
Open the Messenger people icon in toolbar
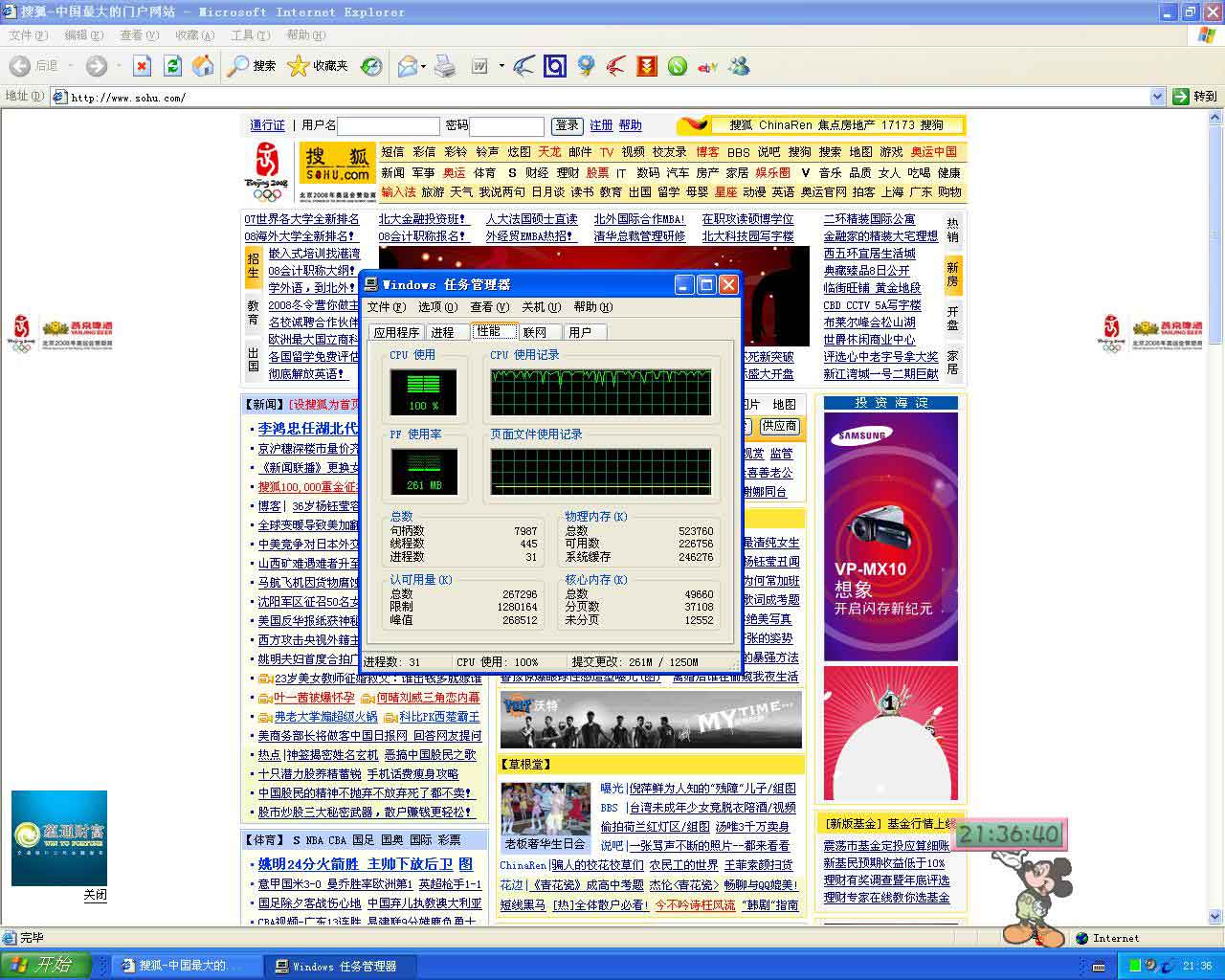click(x=739, y=66)
